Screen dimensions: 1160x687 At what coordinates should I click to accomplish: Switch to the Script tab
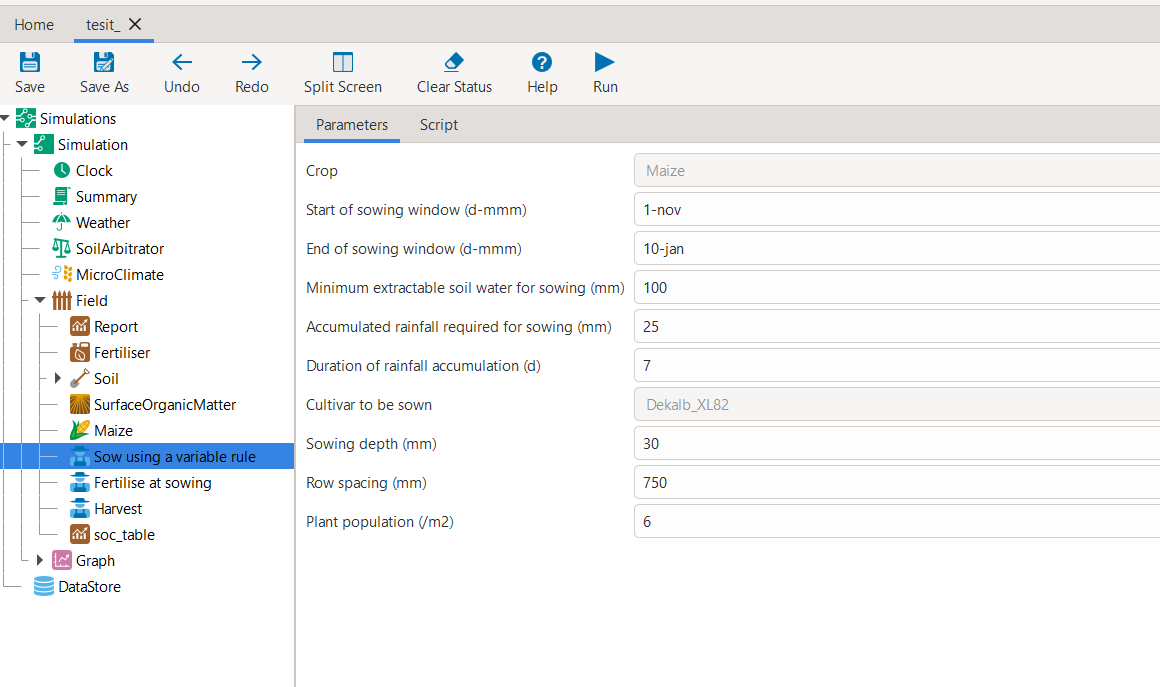[438, 125]
